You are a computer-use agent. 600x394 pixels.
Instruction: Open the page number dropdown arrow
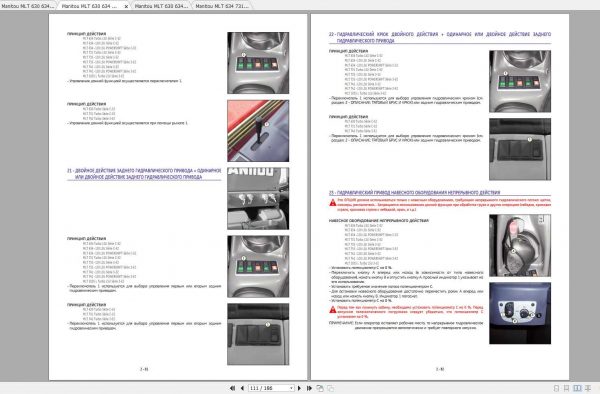(291, 388)
